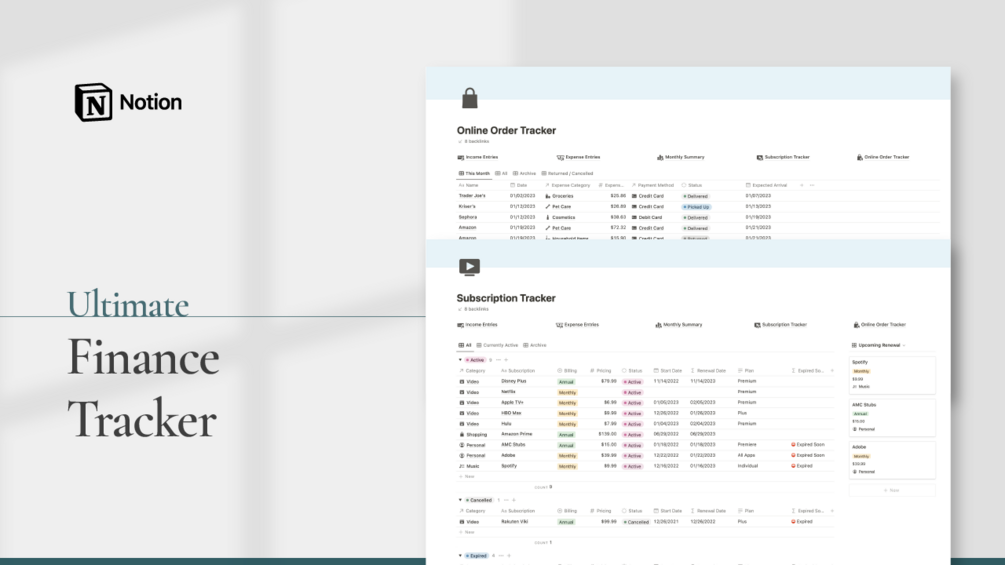Click Billing column header in Active group
The width and height of the screenshot is (1005, 565).
[x=567, y=370]
